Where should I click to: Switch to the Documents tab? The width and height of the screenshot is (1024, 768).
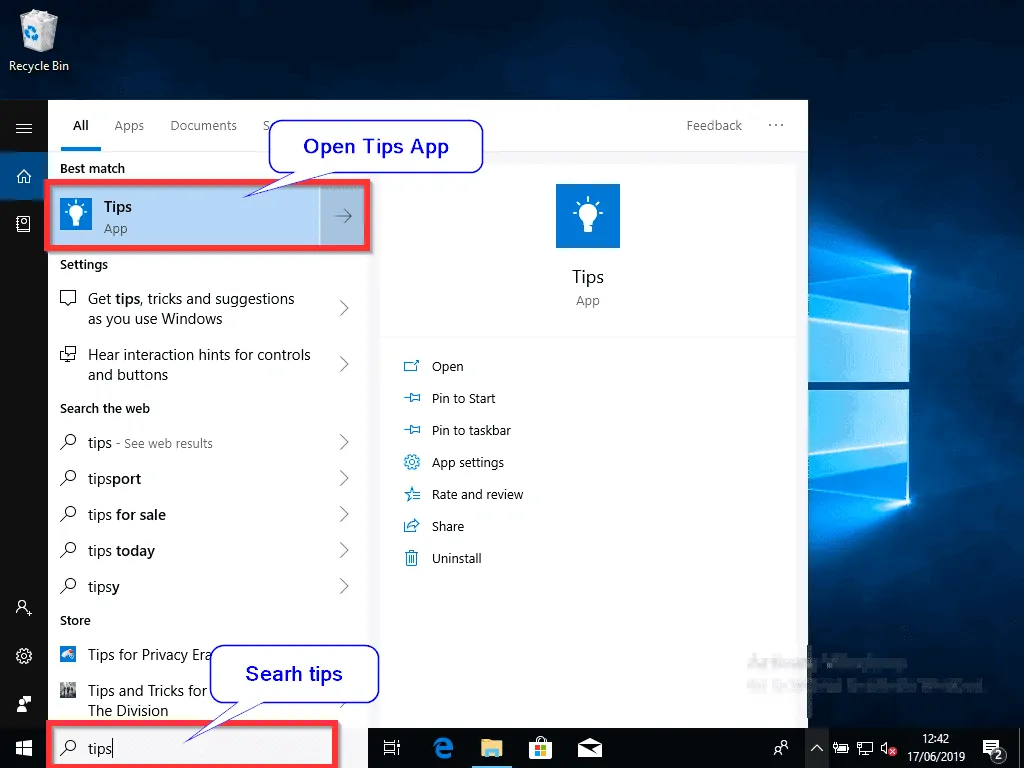coord(203,125)
